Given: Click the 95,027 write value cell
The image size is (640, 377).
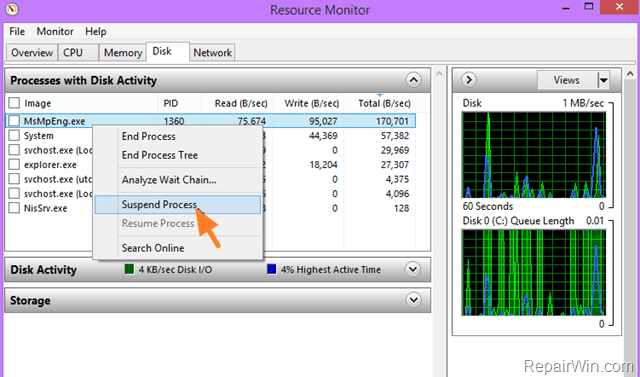Looking at the screenshot, I should (323, 121).
